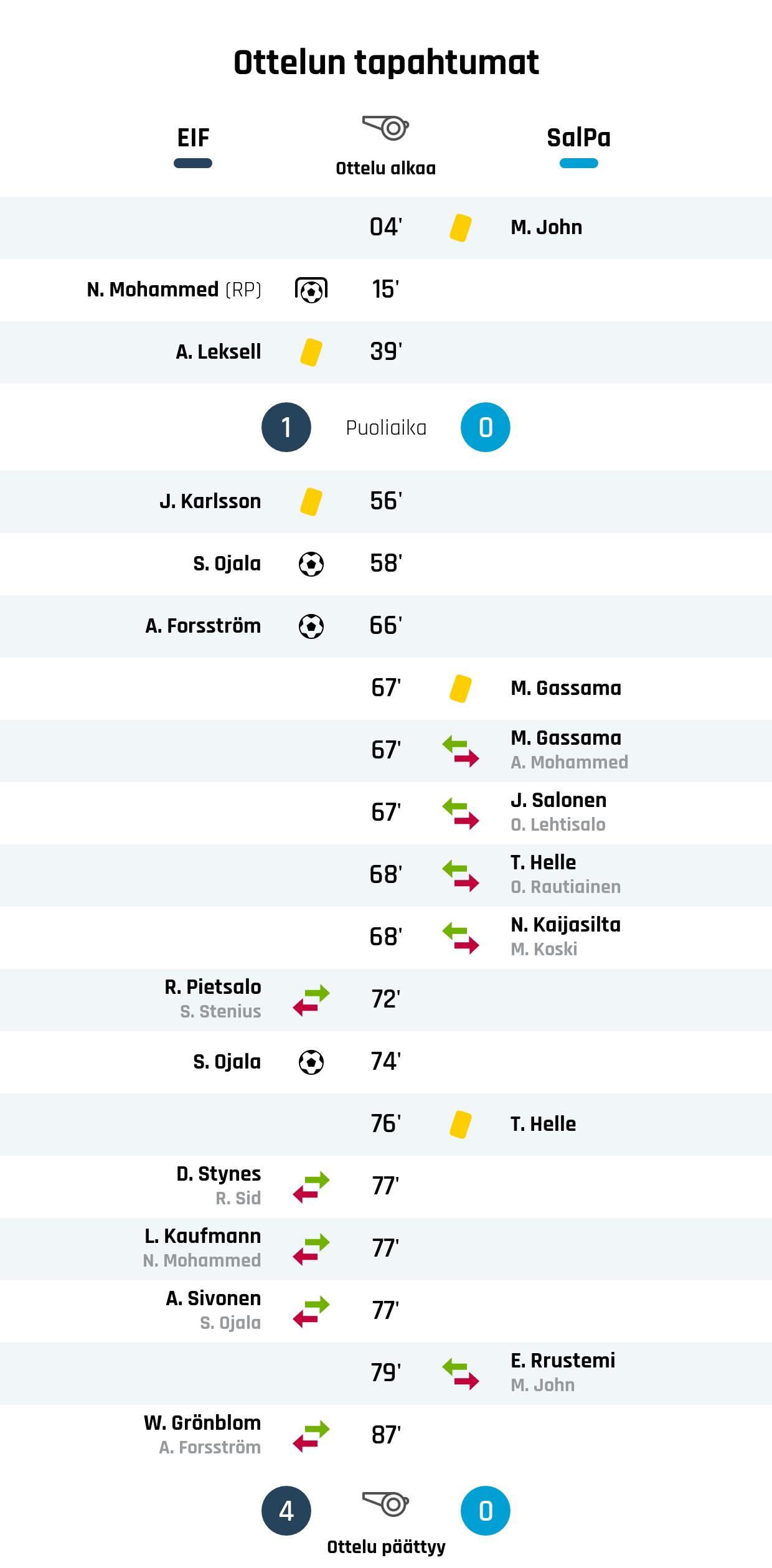Click the EIF halftime score circle showing 1
Screen dimensions: 772x1568
(x=286, y=427)
